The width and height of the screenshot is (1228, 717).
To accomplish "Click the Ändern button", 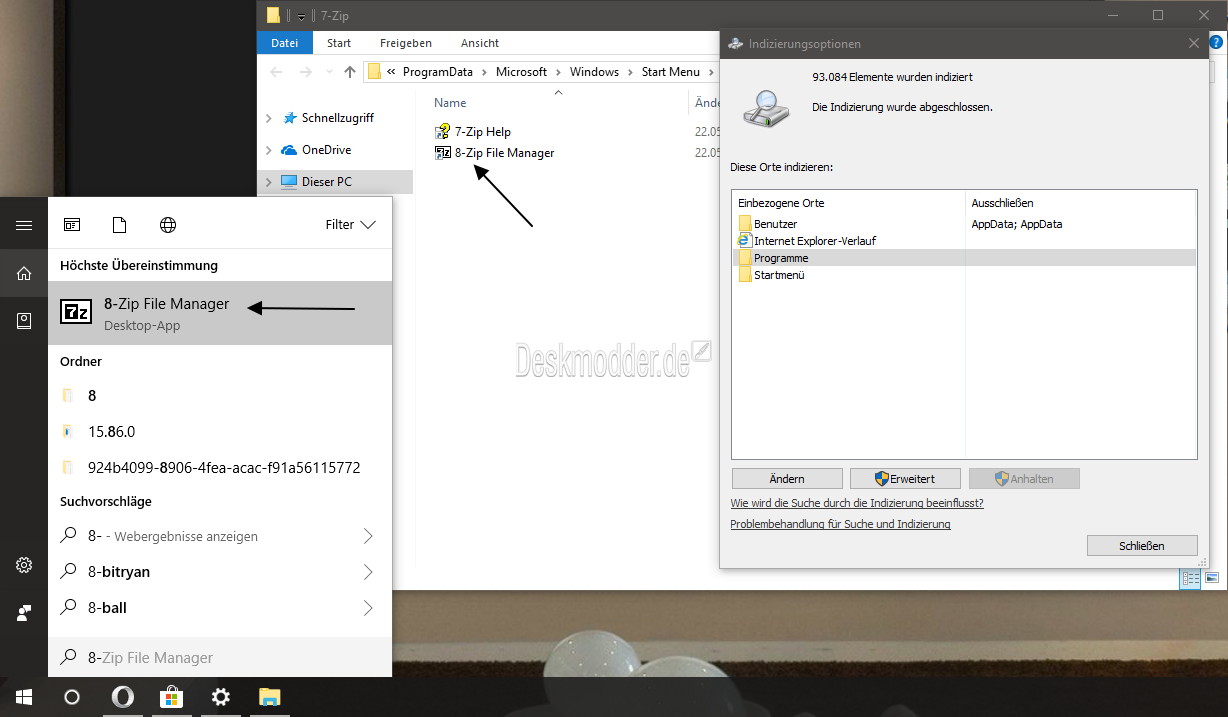I will tap(787, 479).
